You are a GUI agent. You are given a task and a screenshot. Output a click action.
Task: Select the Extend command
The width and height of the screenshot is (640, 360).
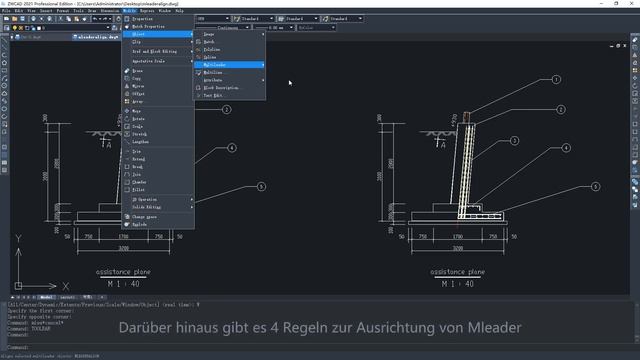(158, 159)
